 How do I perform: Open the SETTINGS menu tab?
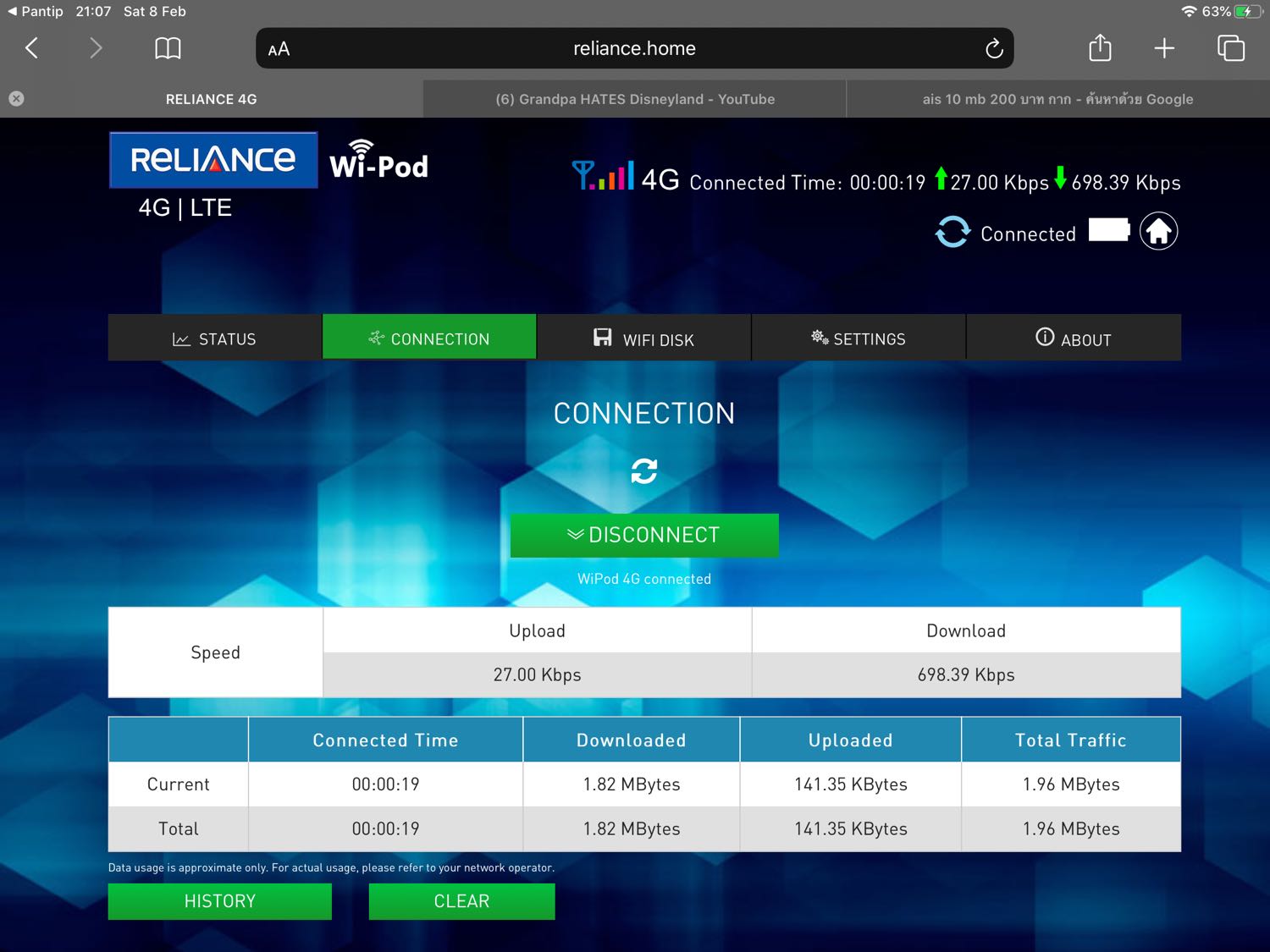859,338
